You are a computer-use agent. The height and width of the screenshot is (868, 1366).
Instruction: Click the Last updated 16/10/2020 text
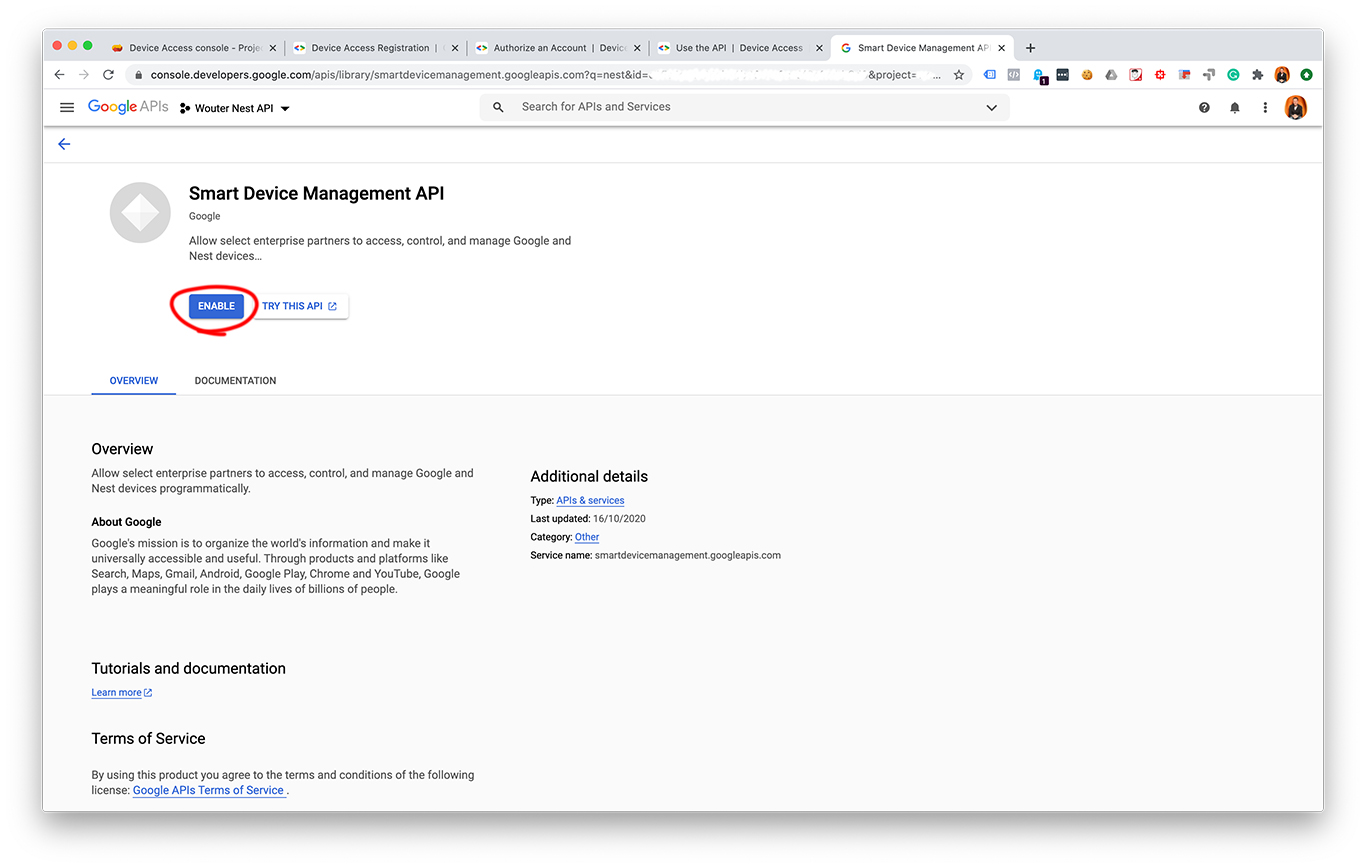(588, 519)
